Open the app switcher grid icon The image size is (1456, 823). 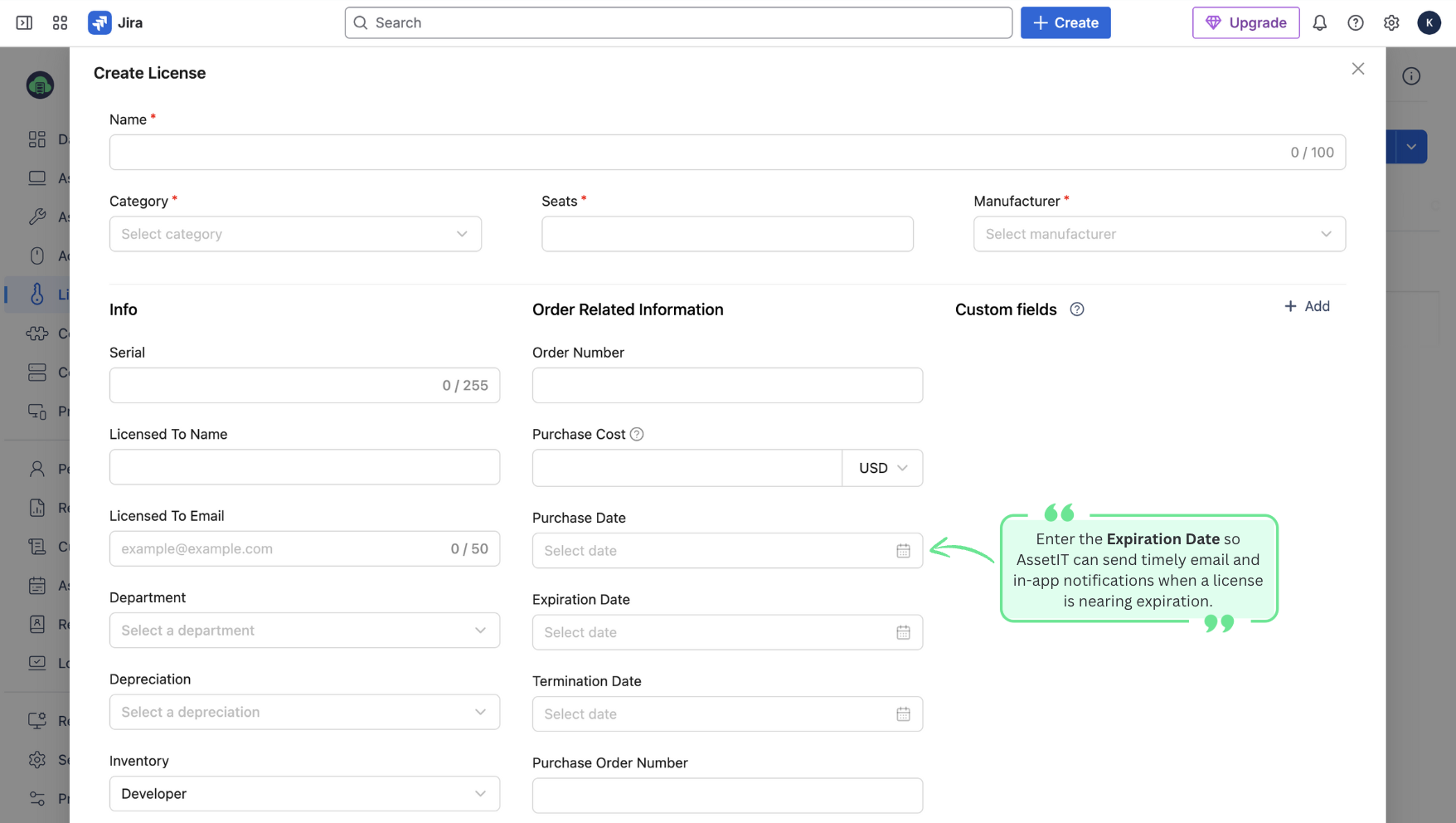(60, 22)
